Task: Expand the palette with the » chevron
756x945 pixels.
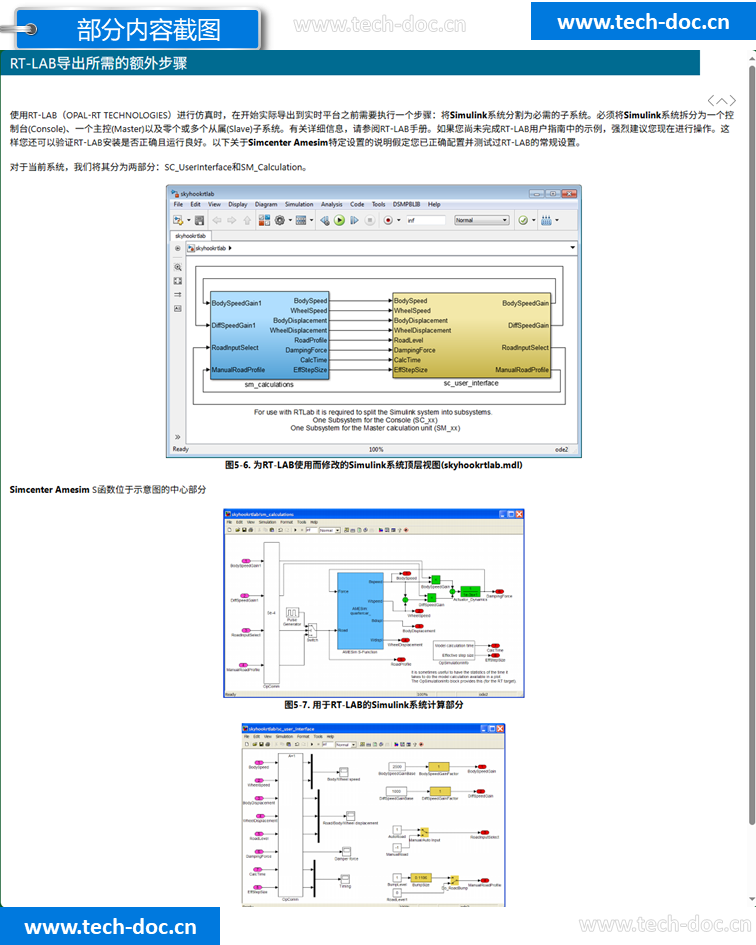Action: [x=177, y=436]
